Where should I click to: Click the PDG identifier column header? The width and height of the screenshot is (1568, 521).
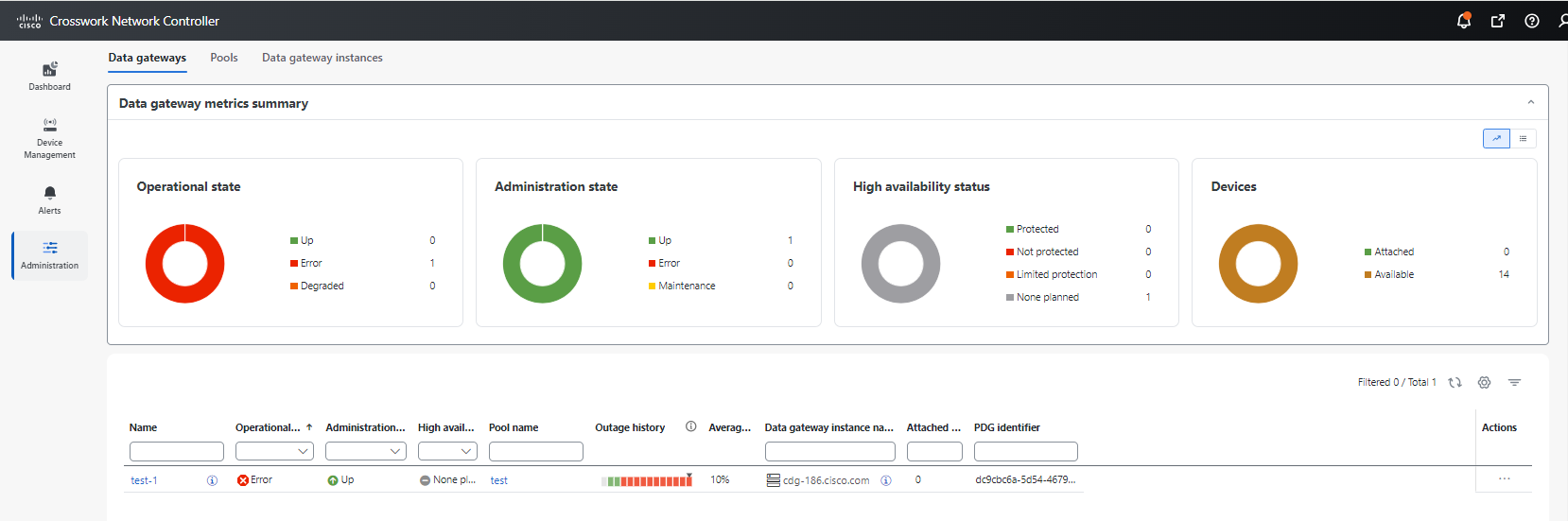pos(1007,427)
